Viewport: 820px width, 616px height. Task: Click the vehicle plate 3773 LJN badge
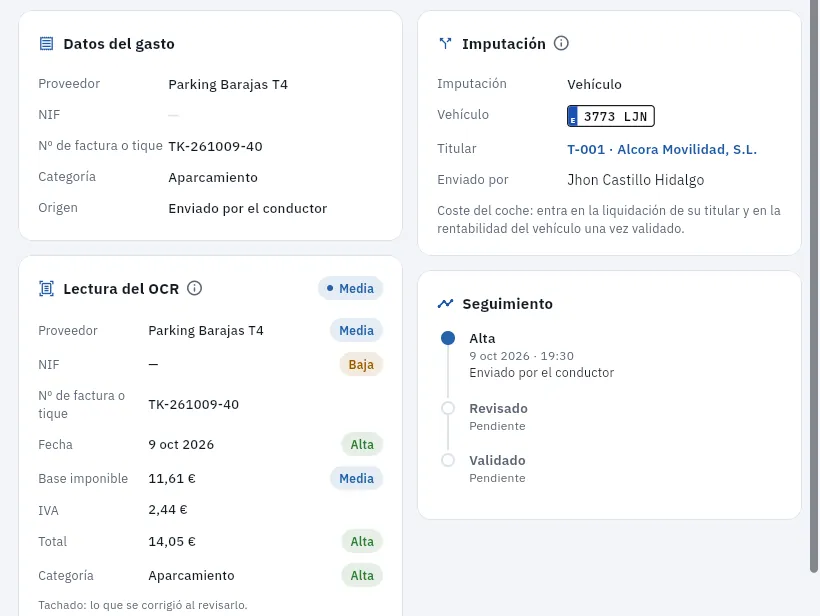(611, 116)
